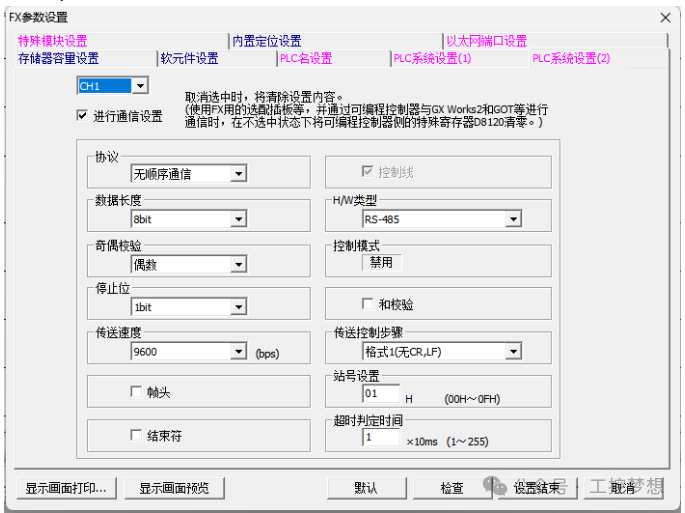Click 显示画面预览 button
Image resolution: width=685 pixels, height=513 pixels.
174,488
